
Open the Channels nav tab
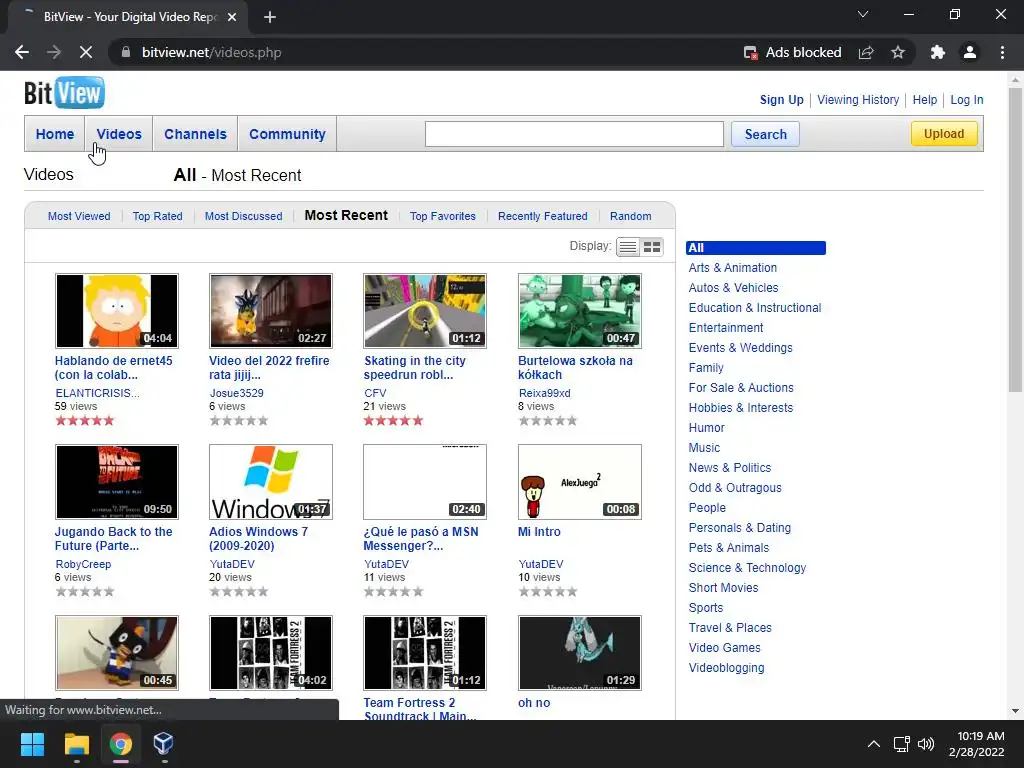tap(195, 134)
